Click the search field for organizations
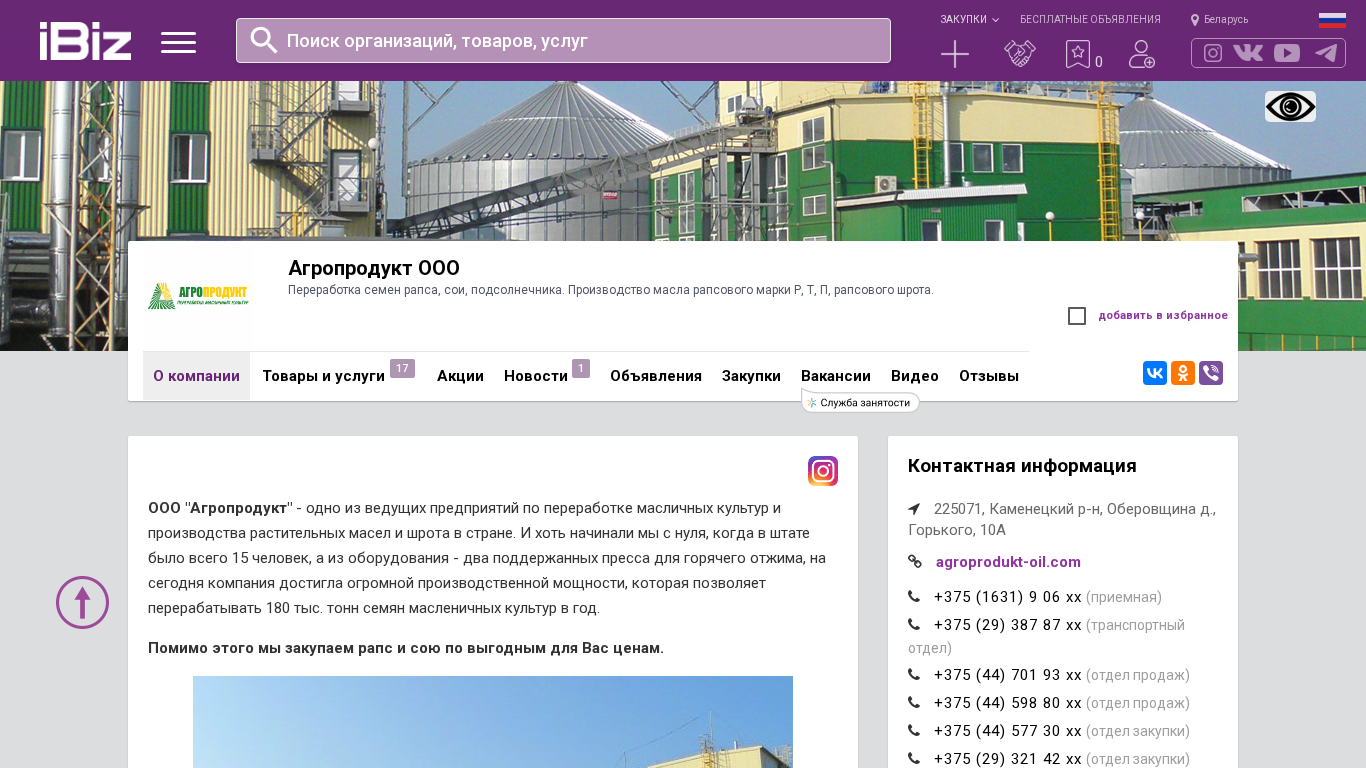 tap(563, 40)
